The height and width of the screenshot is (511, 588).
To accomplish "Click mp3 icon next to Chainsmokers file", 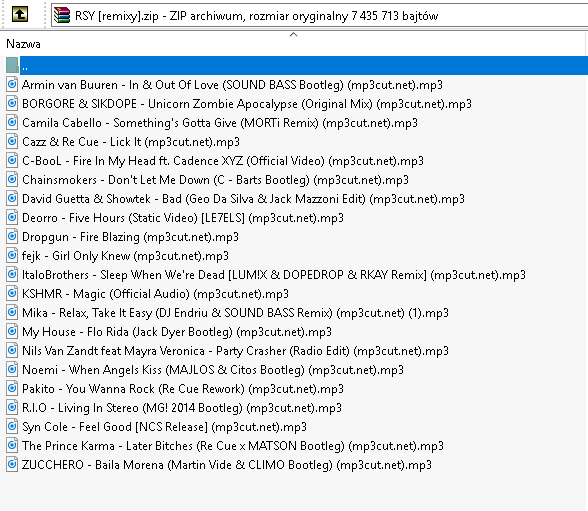I will 12,180.
